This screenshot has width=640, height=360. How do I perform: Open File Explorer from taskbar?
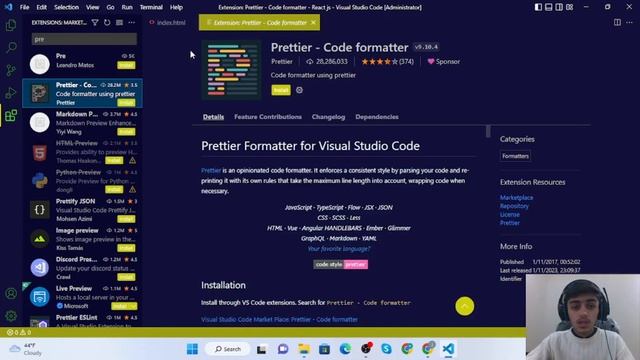(304, 349)
